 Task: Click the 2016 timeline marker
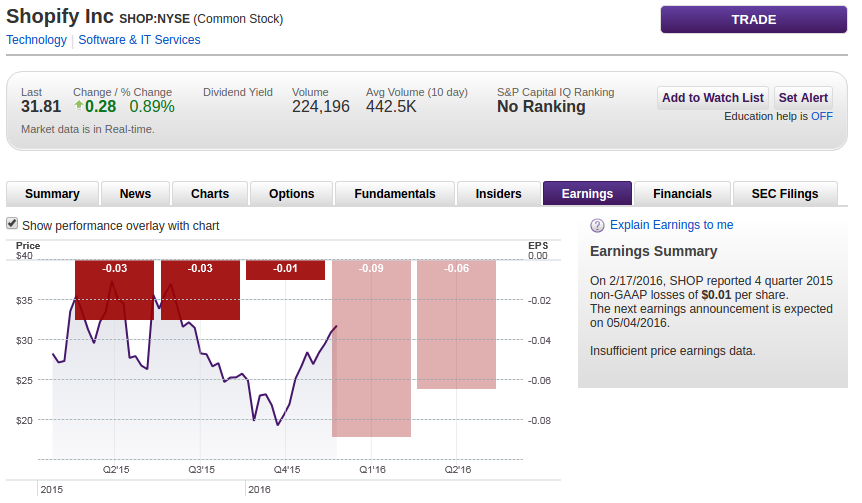(x=259, y=489)
